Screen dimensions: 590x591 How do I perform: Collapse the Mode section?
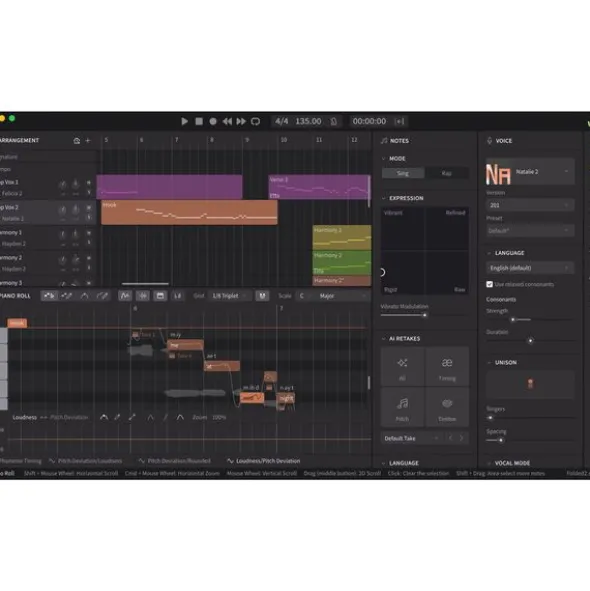pos(384,159)
